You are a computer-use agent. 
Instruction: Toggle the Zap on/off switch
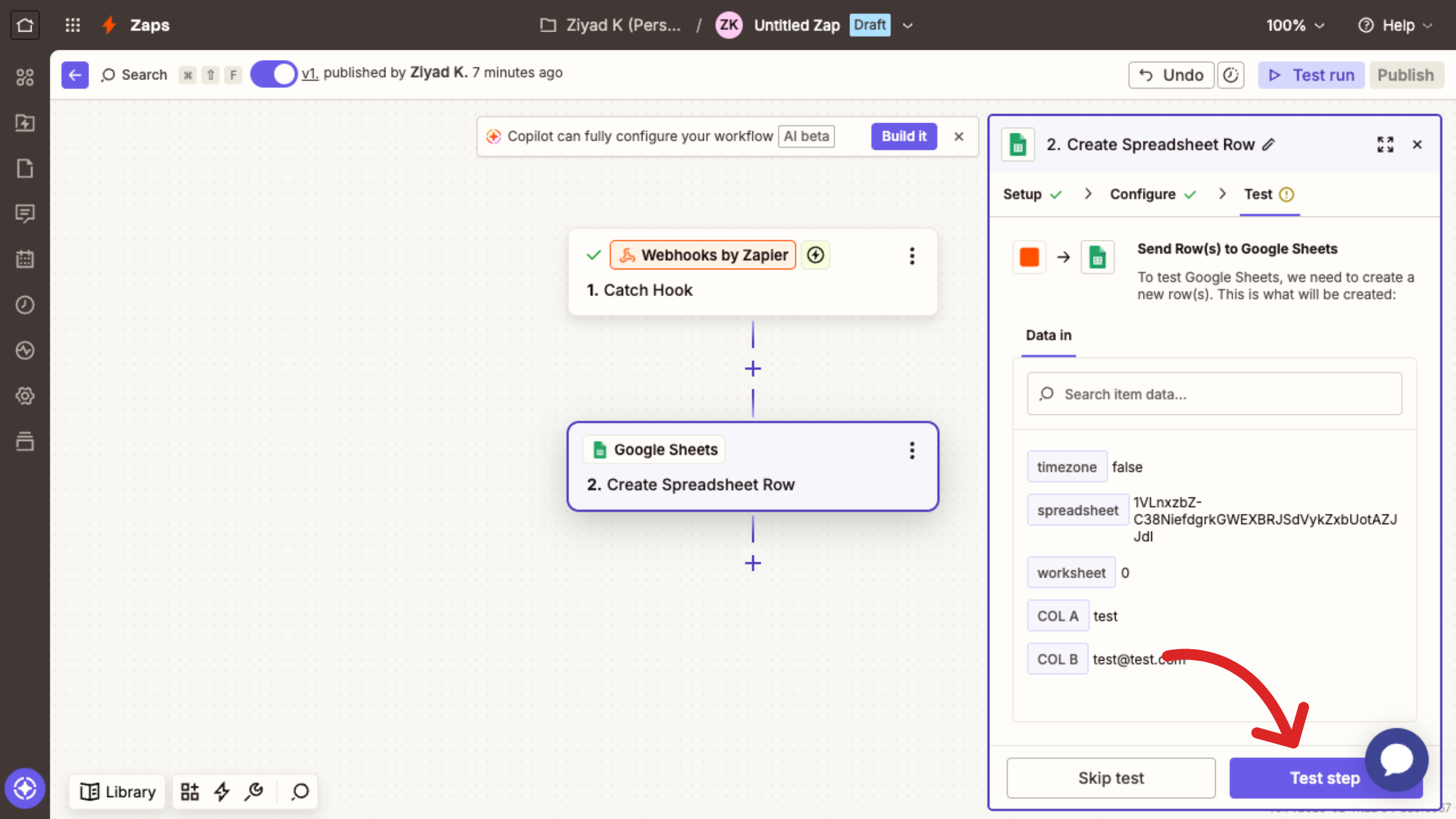274,74
